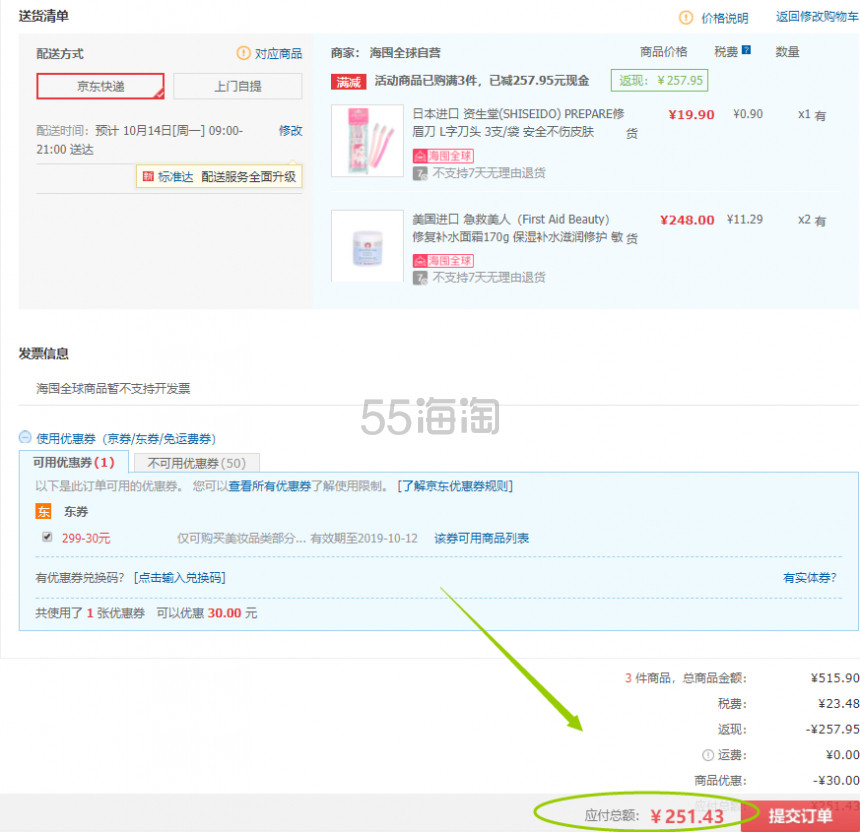The width and height of the screenshot is (860, 832).
Task: Click the ¥19.90 product price
Action: tap(691, 115)
